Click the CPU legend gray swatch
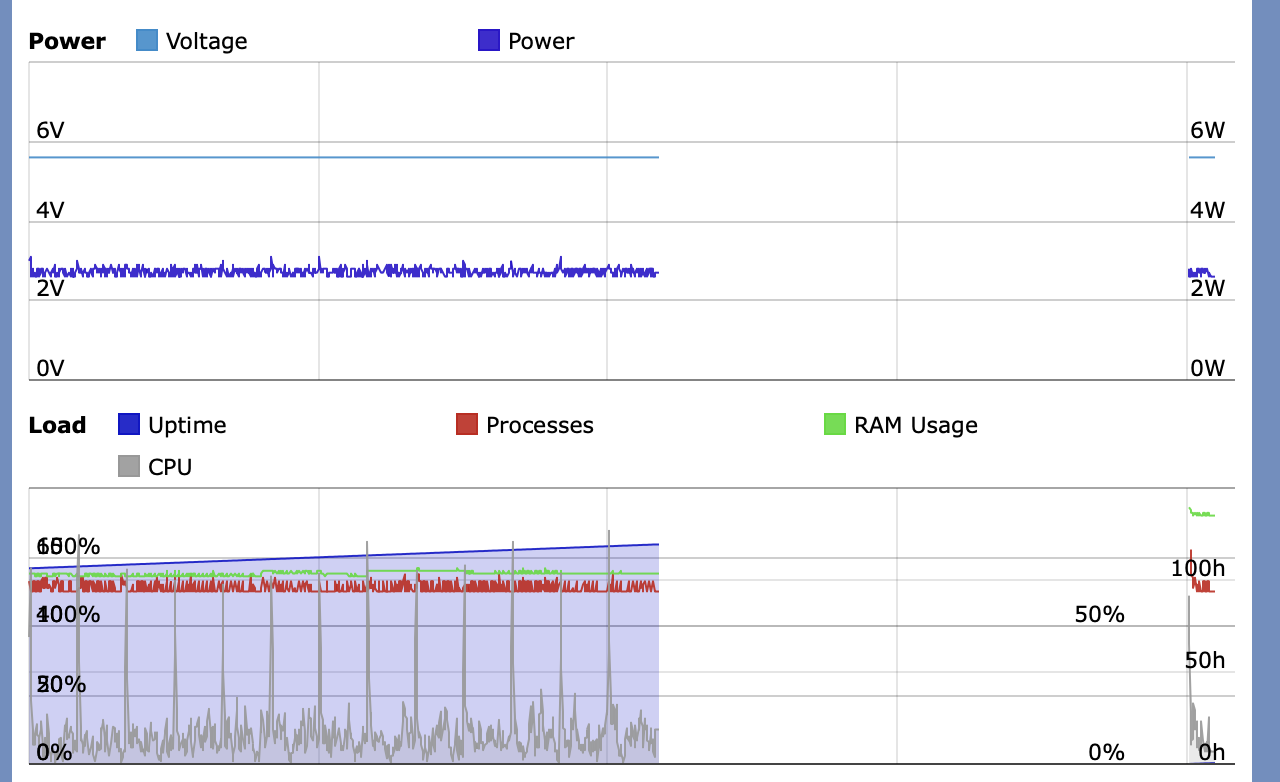1280x782 pixels. click(129, 467)
